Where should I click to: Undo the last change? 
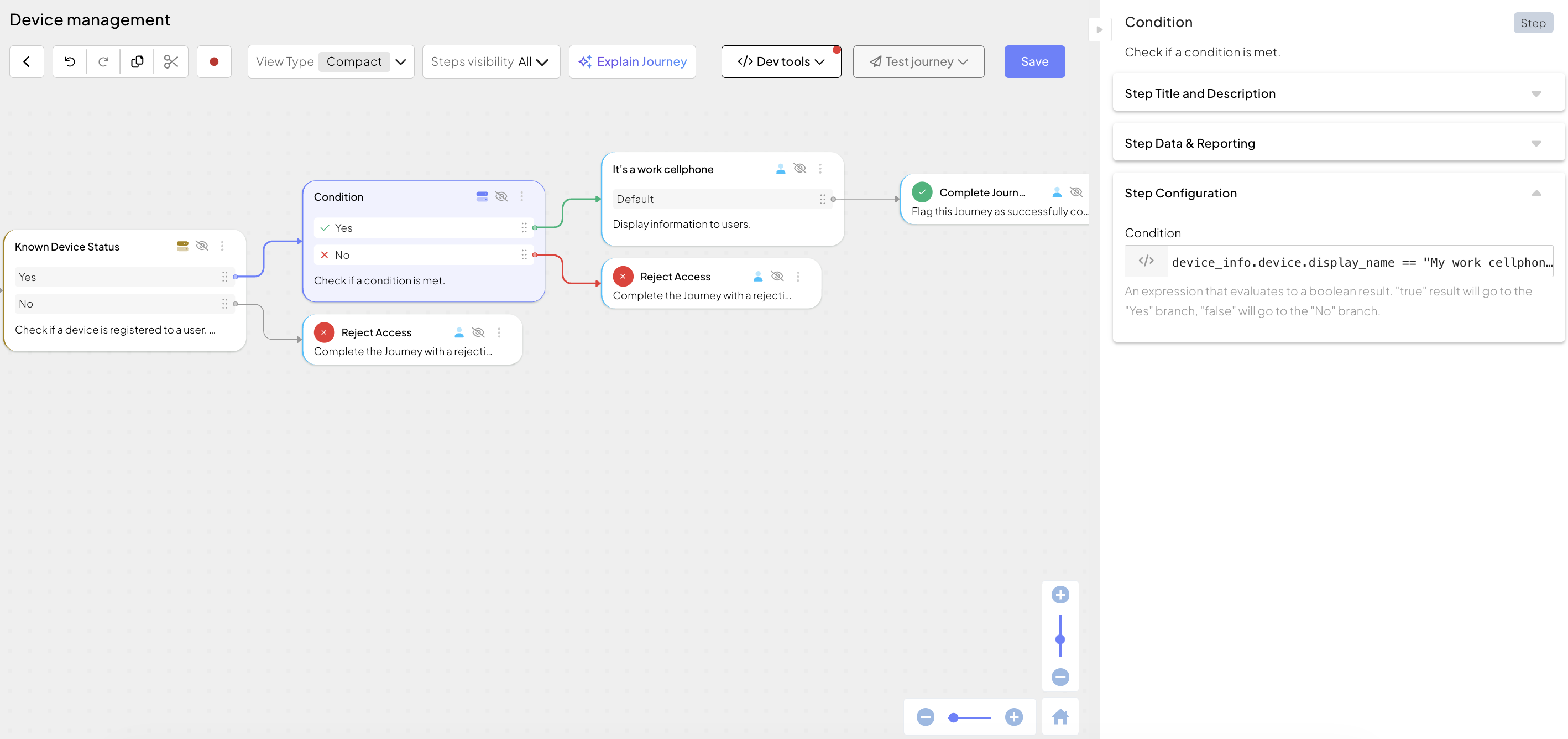click(x=70, y=61)
